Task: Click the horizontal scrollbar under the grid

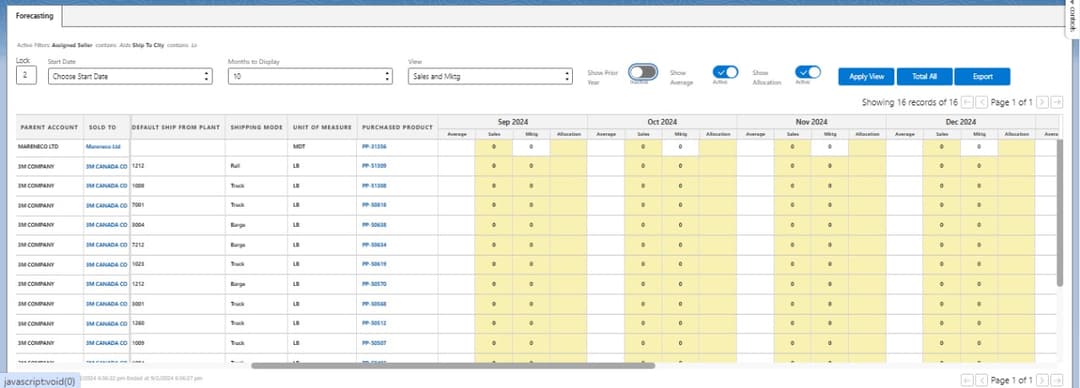Action: (453, 365)
